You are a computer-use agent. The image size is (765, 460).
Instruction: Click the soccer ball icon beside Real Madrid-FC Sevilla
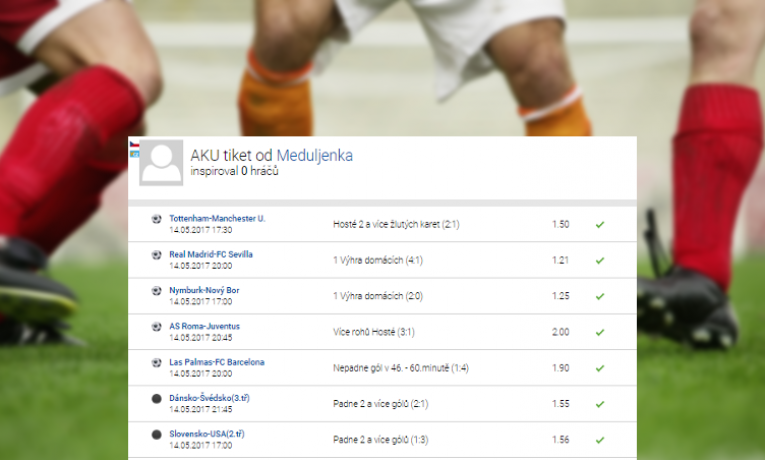click(156, 255)
